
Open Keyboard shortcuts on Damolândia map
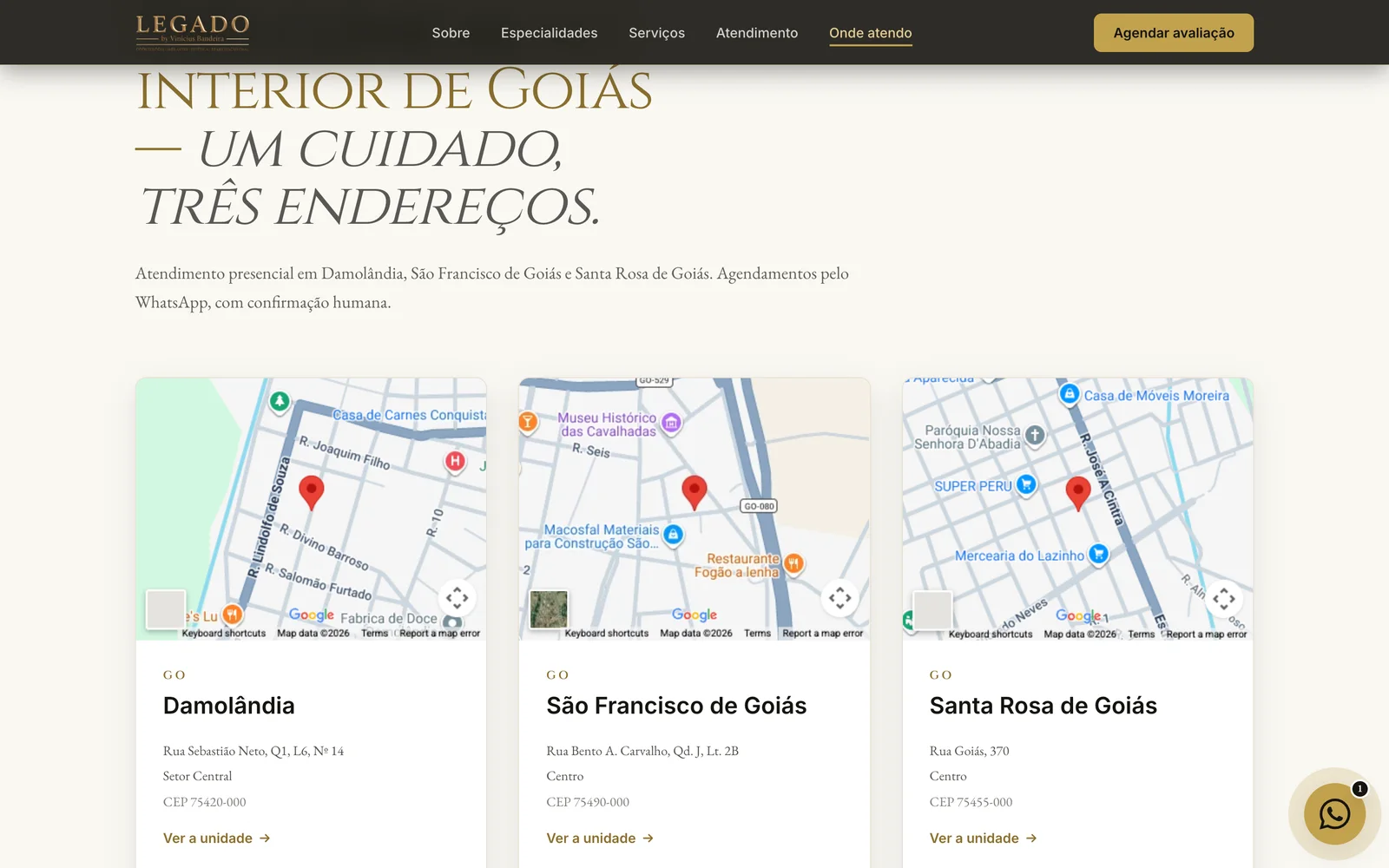(x=223, y=634)
